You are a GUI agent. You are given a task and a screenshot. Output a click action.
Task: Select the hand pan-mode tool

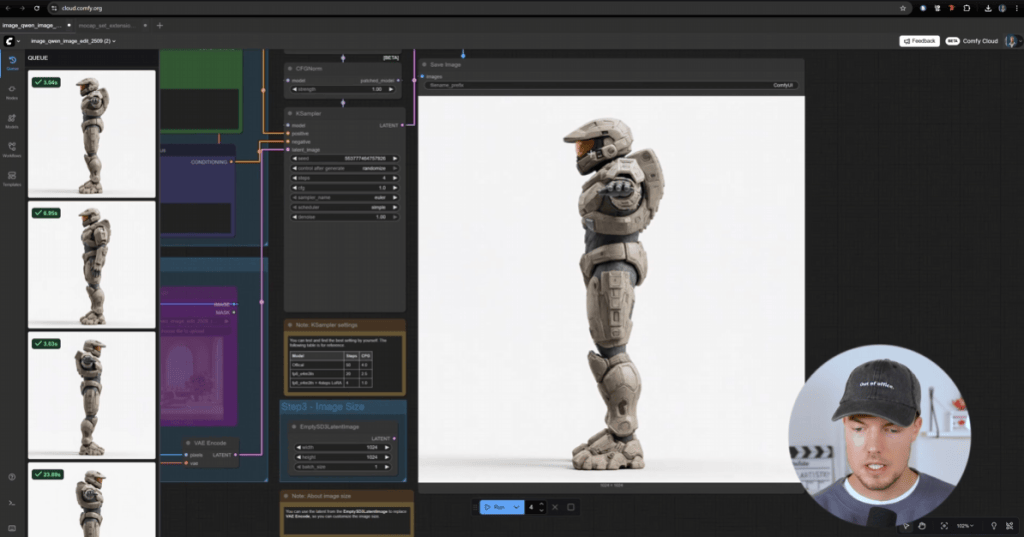click(x=922, y=526)
